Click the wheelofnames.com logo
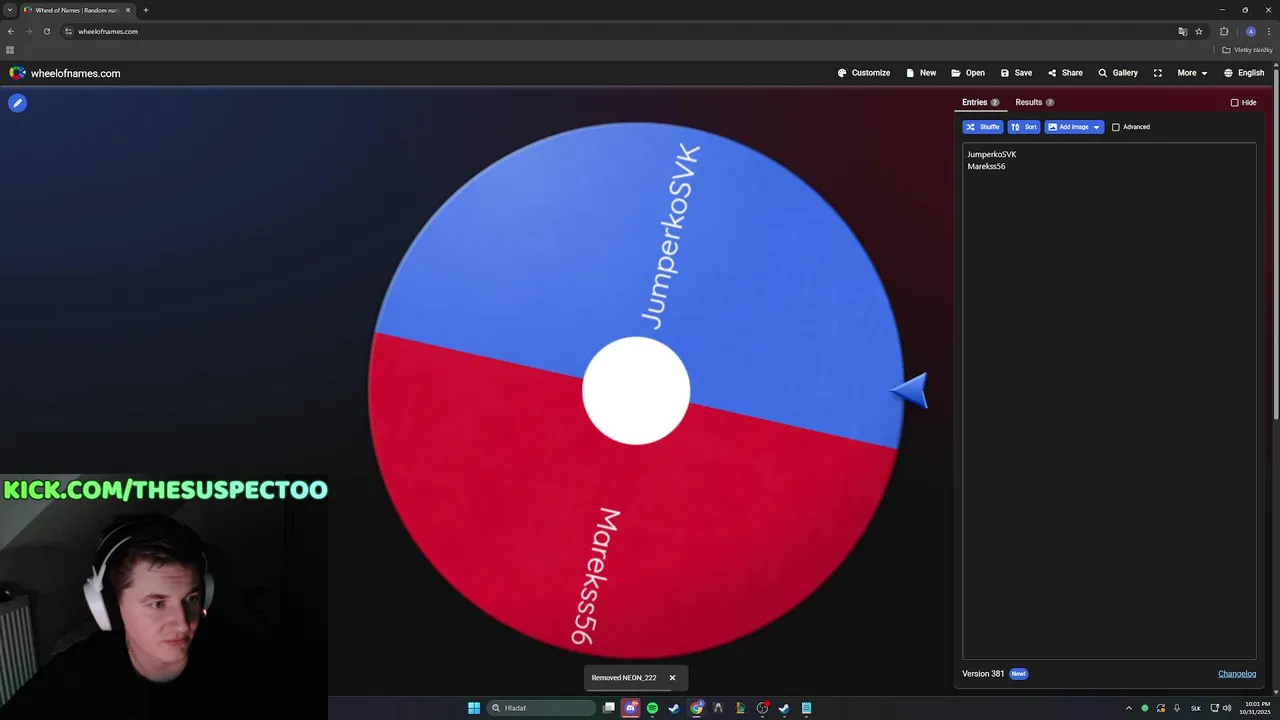Viewport: 1280px width, 720px height. [x=65, y=73]
